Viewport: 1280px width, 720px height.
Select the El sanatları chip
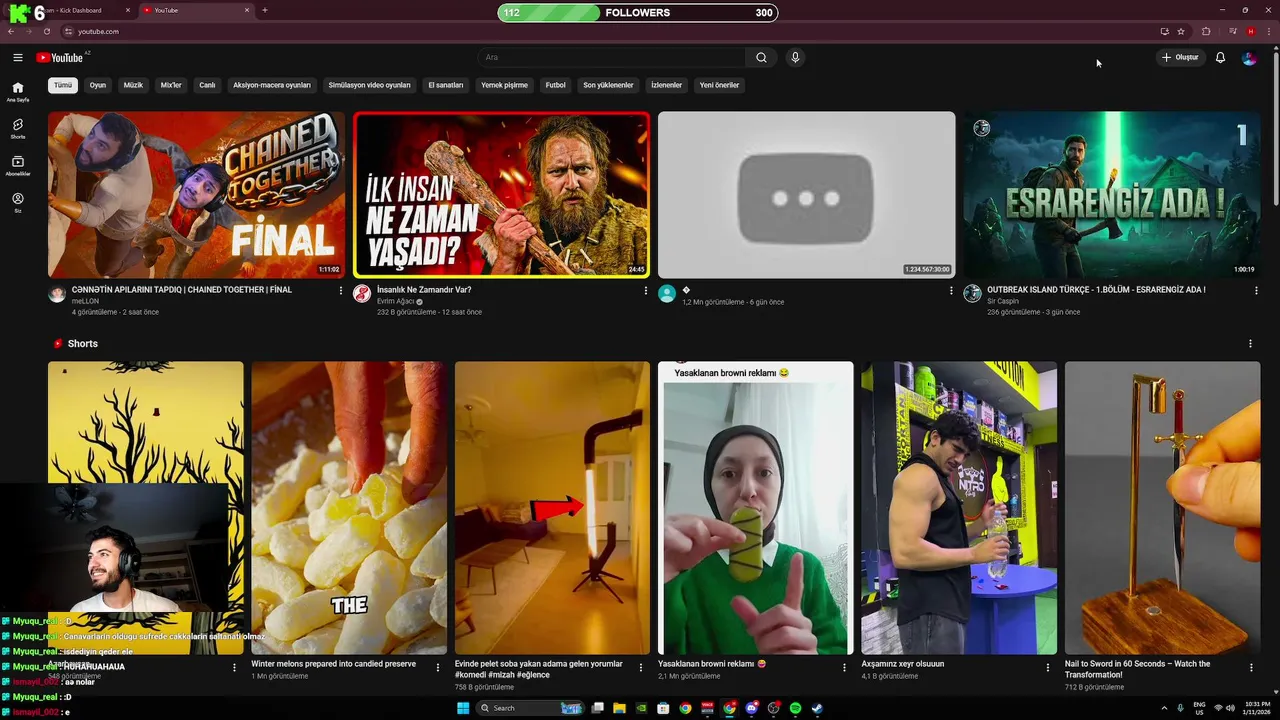pyautogui.click(x=446, y=85)
